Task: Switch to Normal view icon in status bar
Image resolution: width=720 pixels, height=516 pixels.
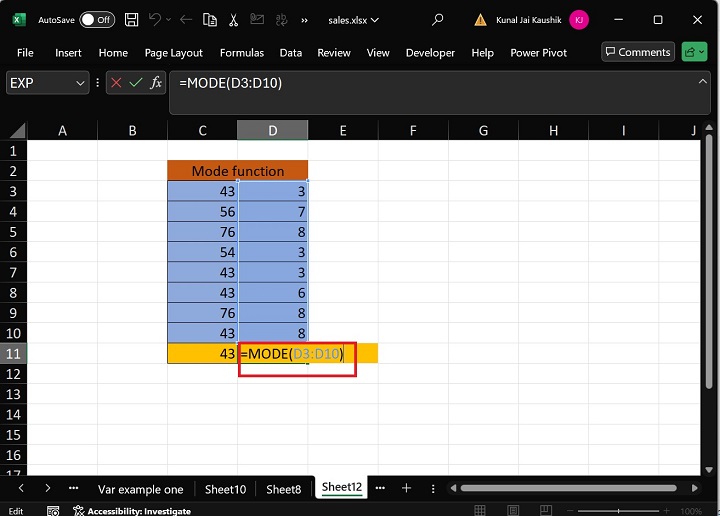Action: (x=480, y=510)
